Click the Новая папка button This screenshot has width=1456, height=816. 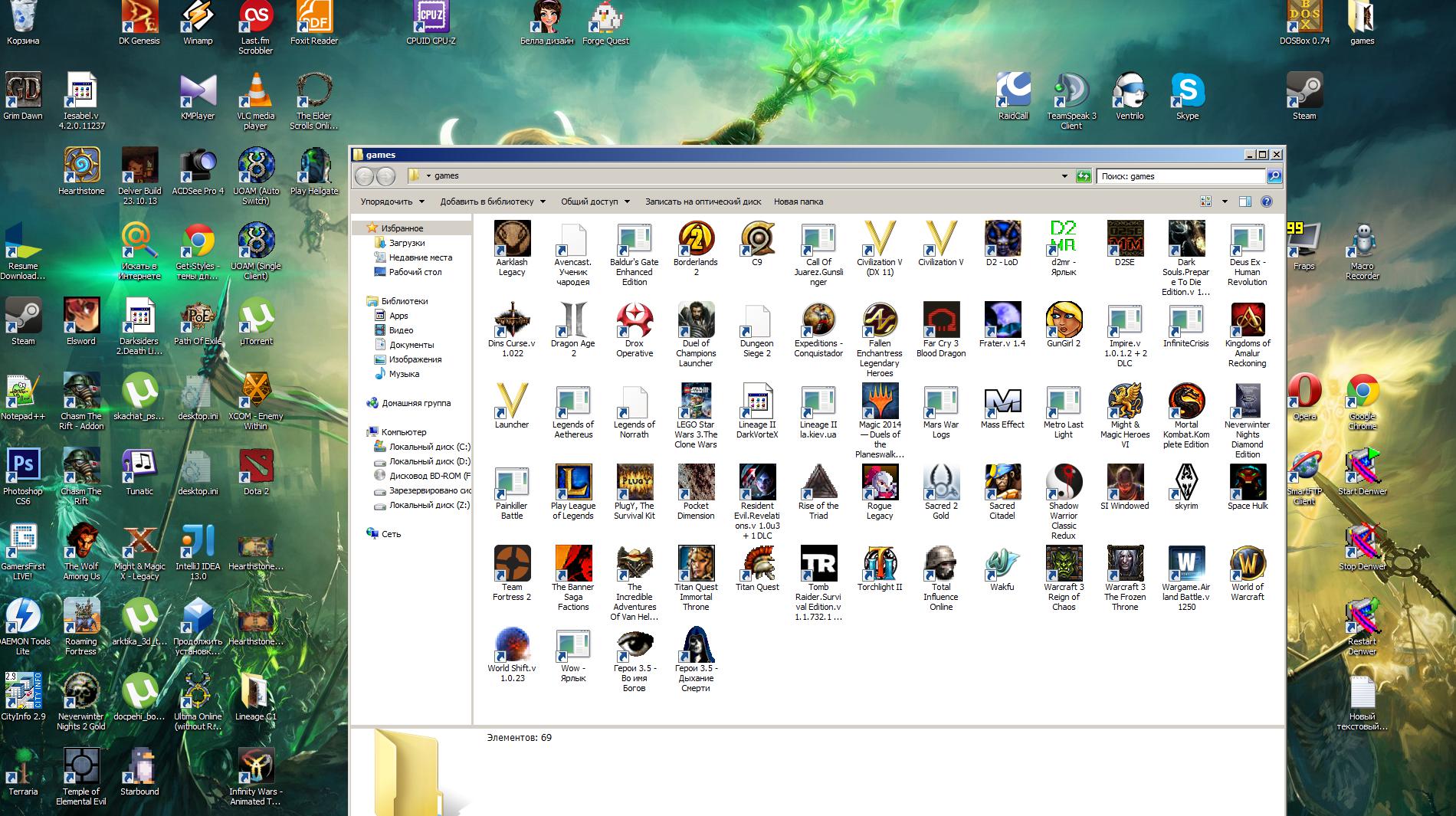[799, 202]
